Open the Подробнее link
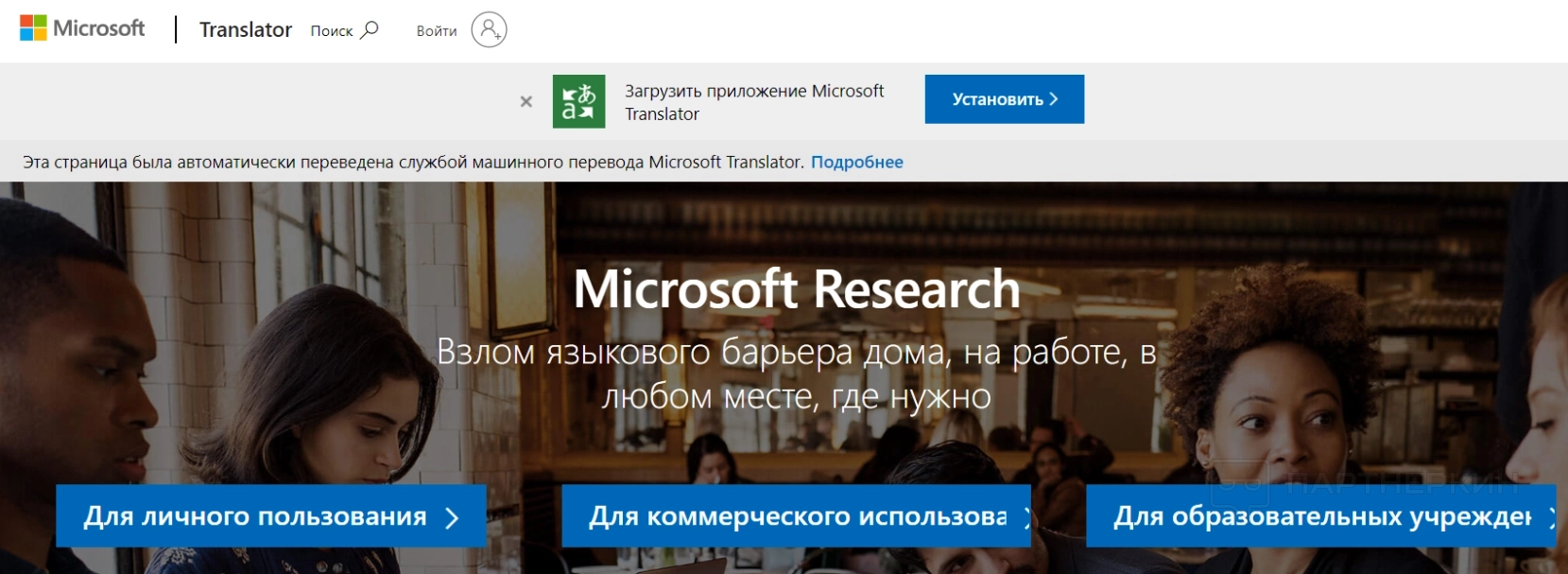 pyautogui.click(x=857, y=162)
